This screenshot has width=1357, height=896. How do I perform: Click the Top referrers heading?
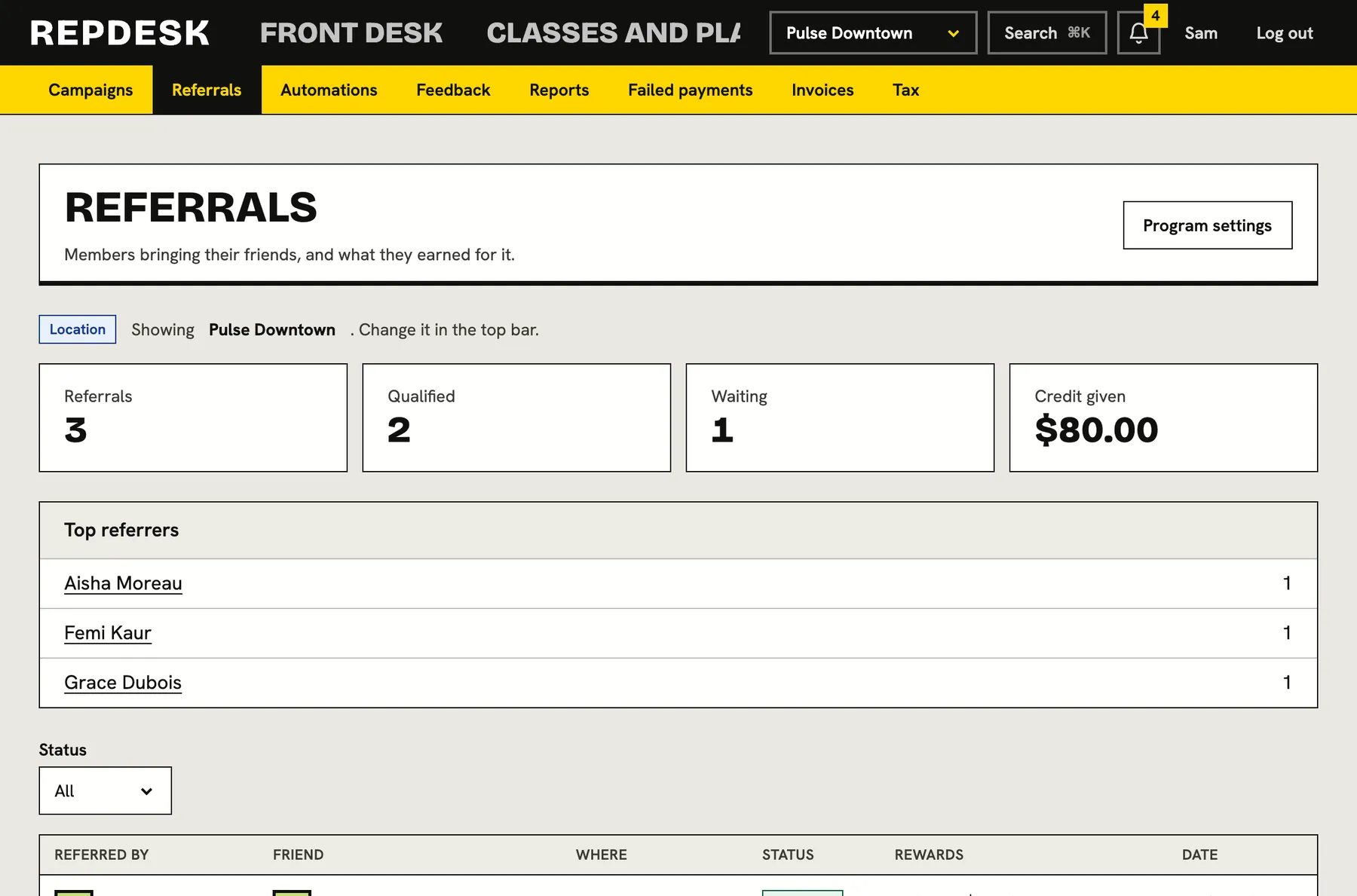click(121, 530)
